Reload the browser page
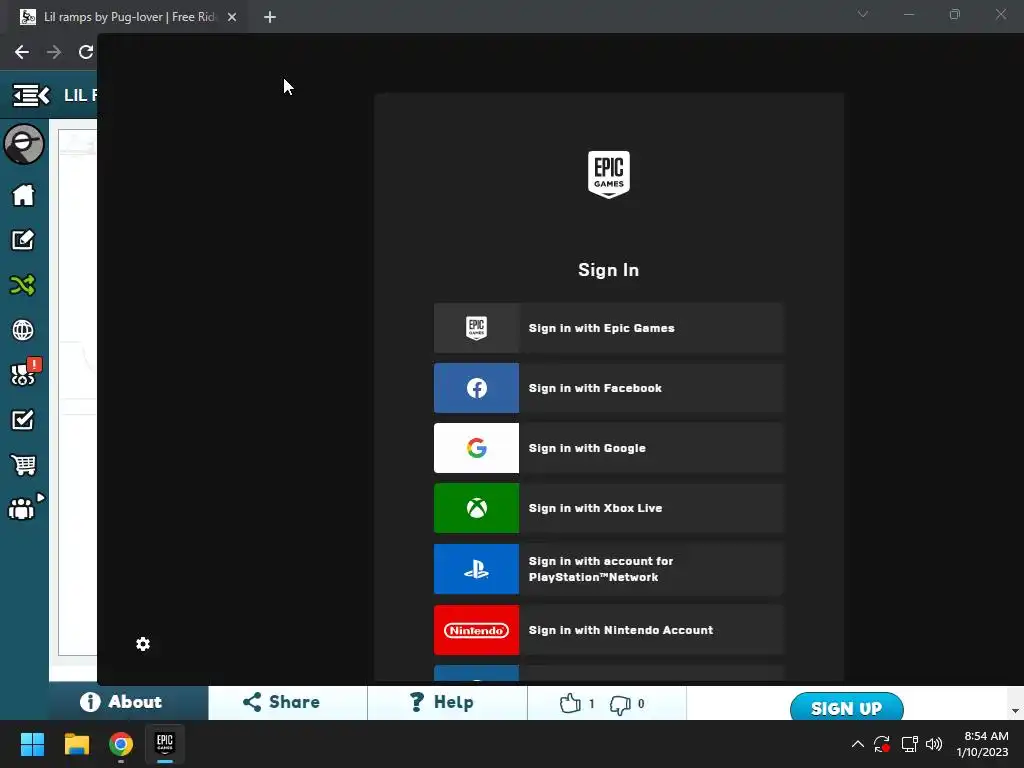Image resolution: width=1024 pixels, height=768 pixels. coord(86,52)
